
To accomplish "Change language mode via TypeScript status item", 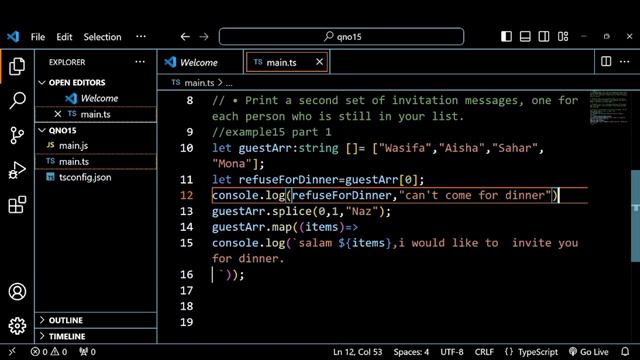I will (x=538, y=352).
